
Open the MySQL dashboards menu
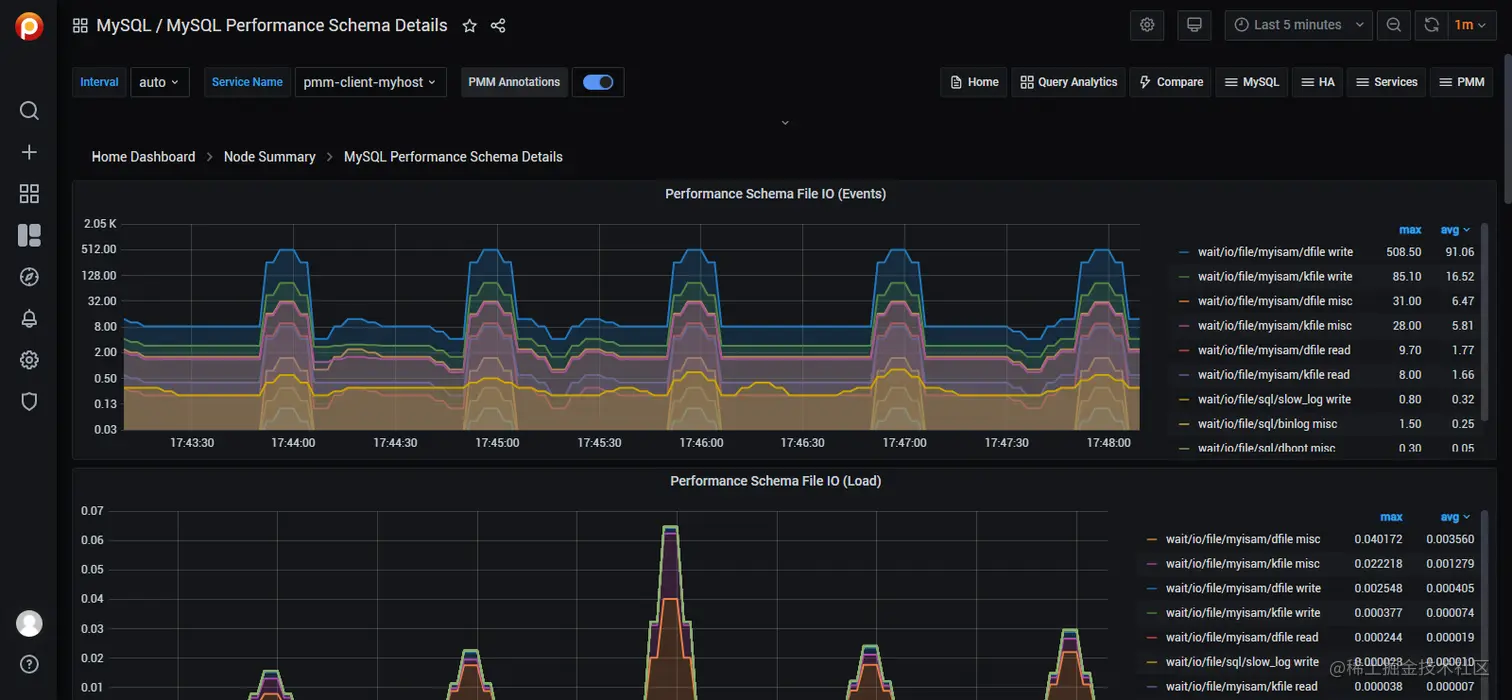click(x=1252, y=82)
